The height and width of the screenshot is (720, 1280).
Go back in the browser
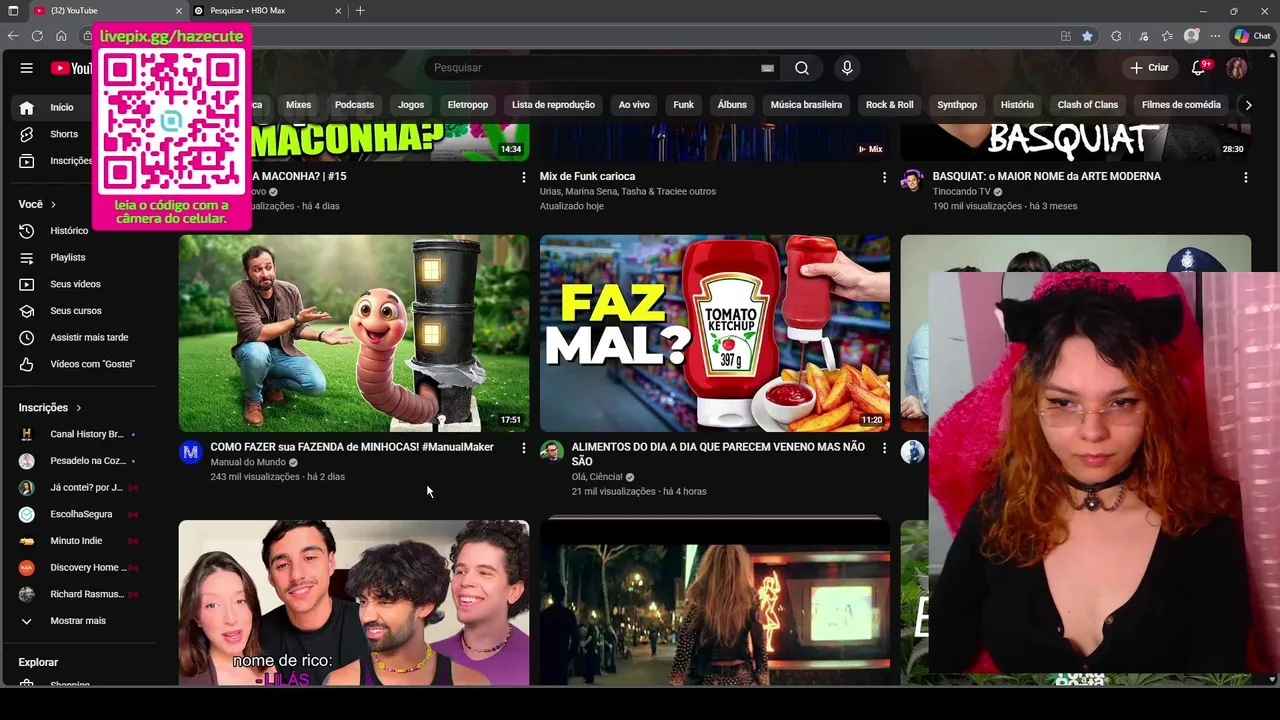tap(13, 36)
